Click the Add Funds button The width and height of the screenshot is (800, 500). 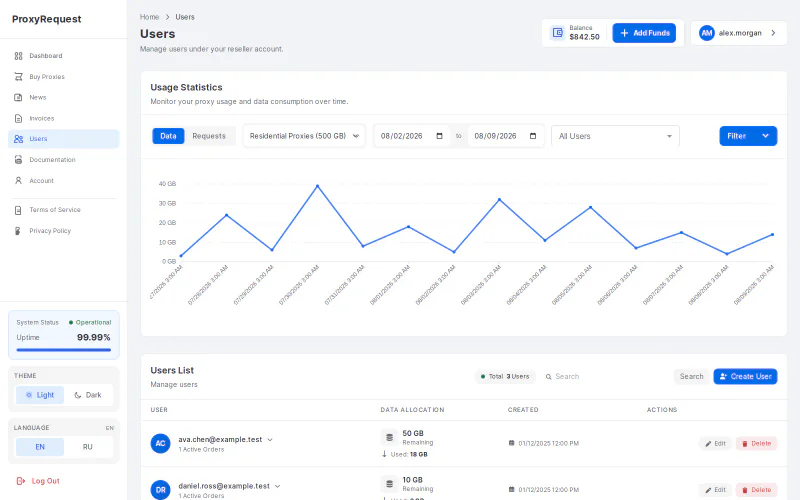[x=644, y=33]
